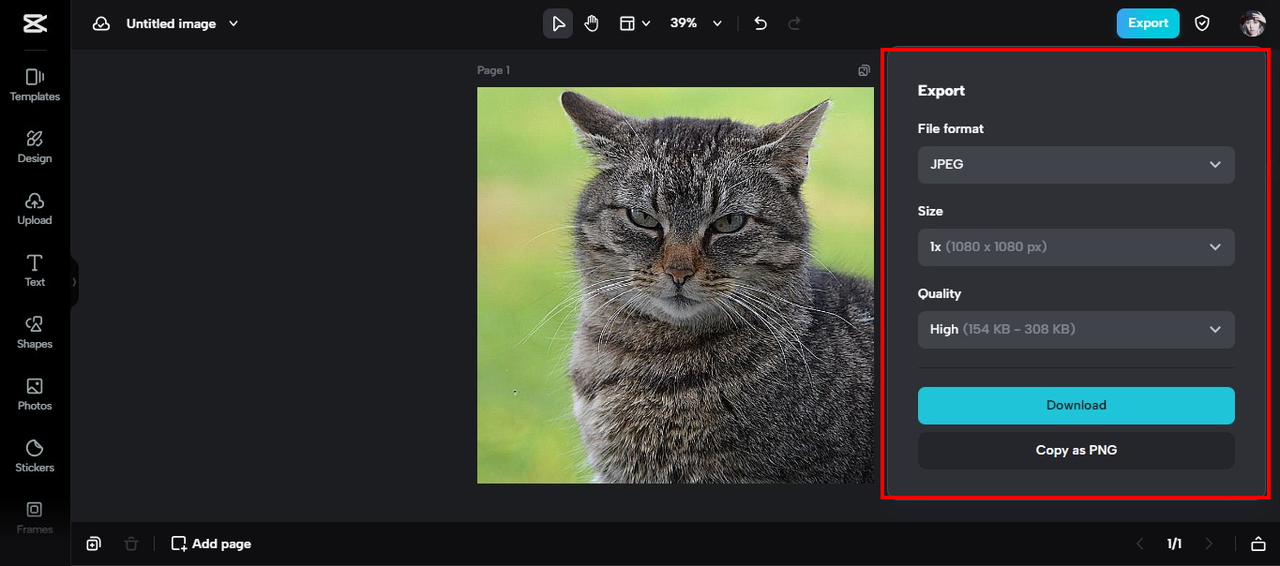Image resolution: width=1280 pixels, height=566 pixels.
Task: Open the Templates sidebar tab
Action: point(35,84)
